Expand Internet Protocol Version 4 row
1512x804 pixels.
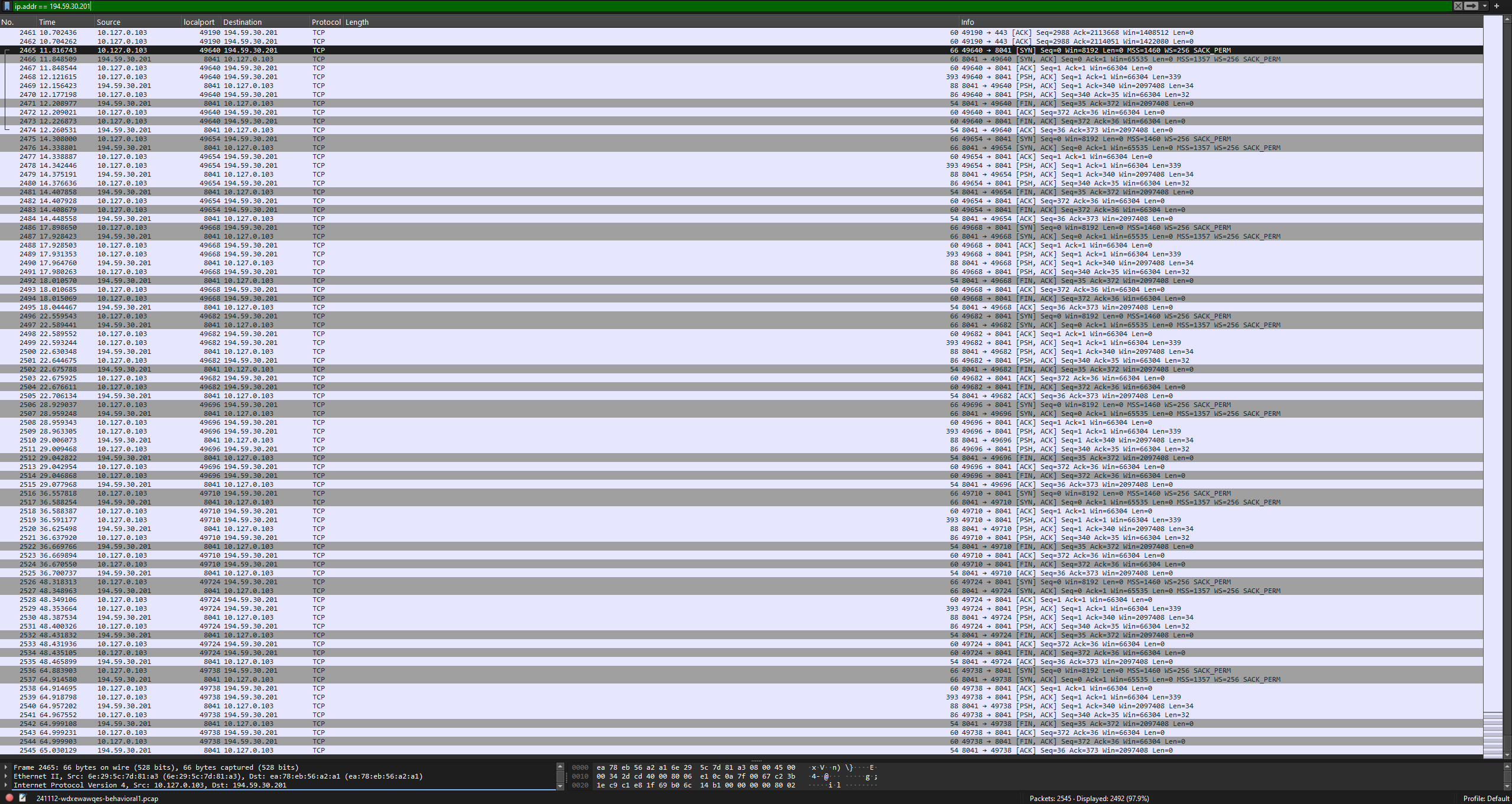[x=6, y=785]
